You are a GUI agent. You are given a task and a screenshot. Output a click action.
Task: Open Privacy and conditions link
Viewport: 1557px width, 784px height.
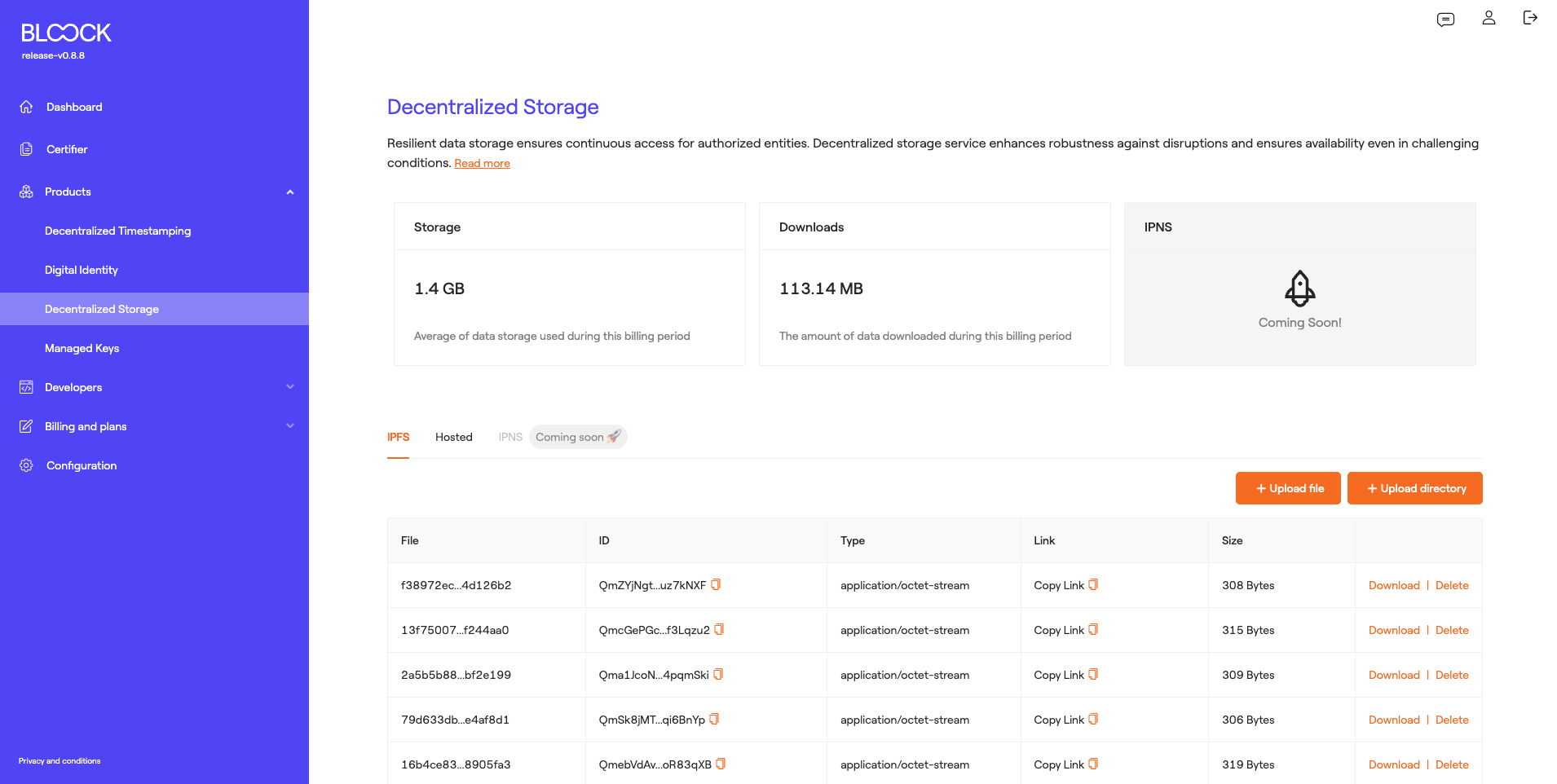pos(60,761)
